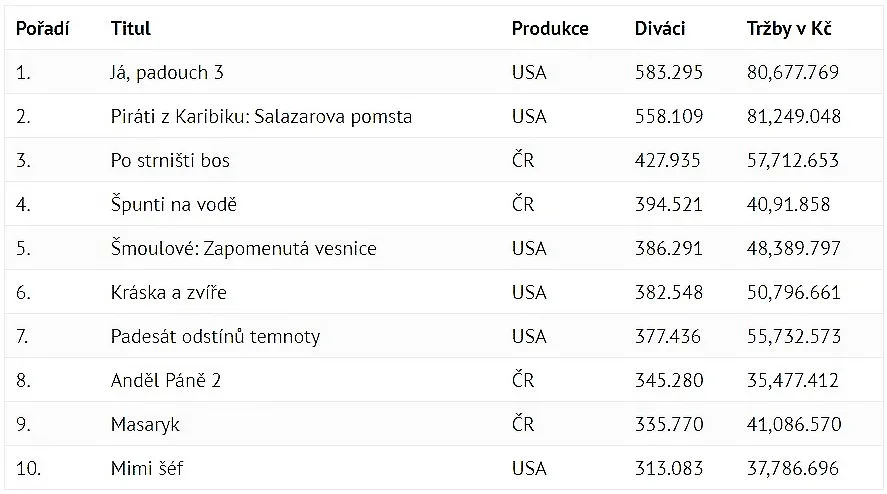The image size is (887, 494).
Task: Select the revenue value 41,086.570
Action: pyautogui.click(x=794, y=424)
